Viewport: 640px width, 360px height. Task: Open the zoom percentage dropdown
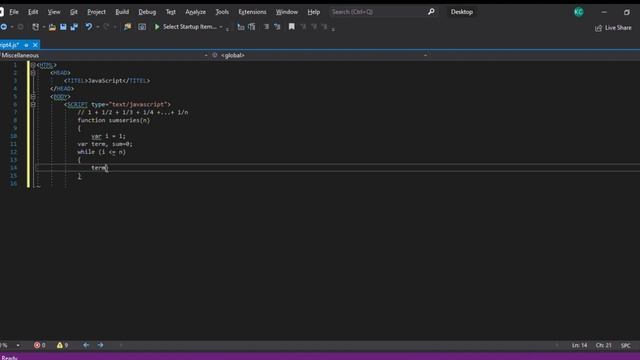(x=18, y=345)
